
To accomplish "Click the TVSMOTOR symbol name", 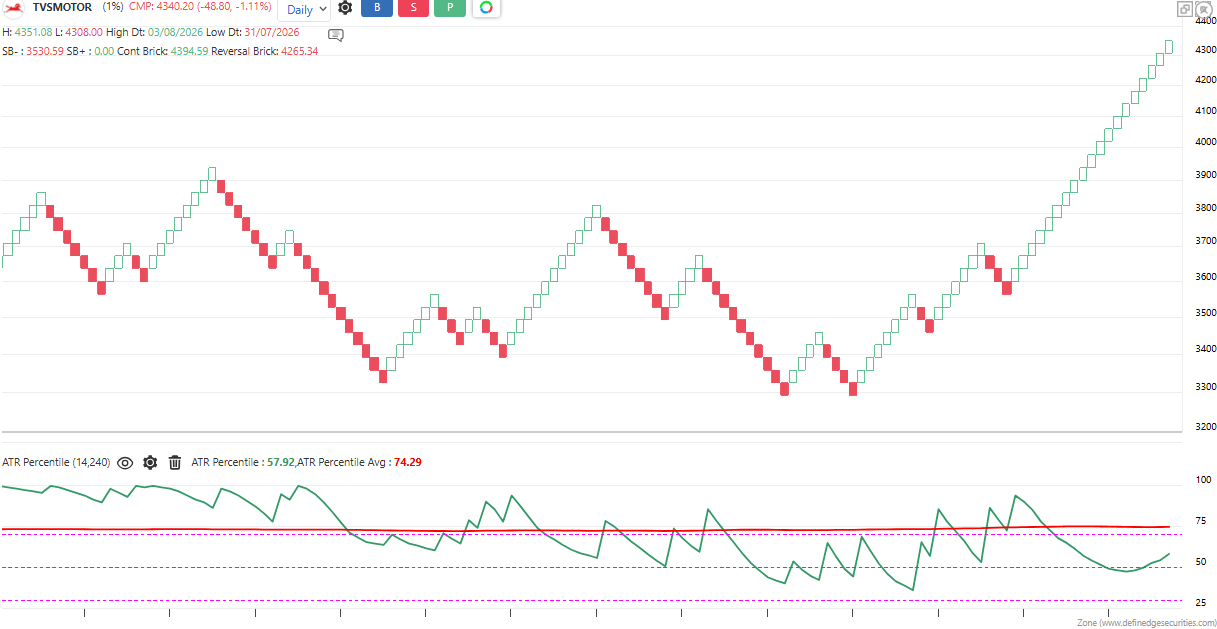I will pos(62,7).
